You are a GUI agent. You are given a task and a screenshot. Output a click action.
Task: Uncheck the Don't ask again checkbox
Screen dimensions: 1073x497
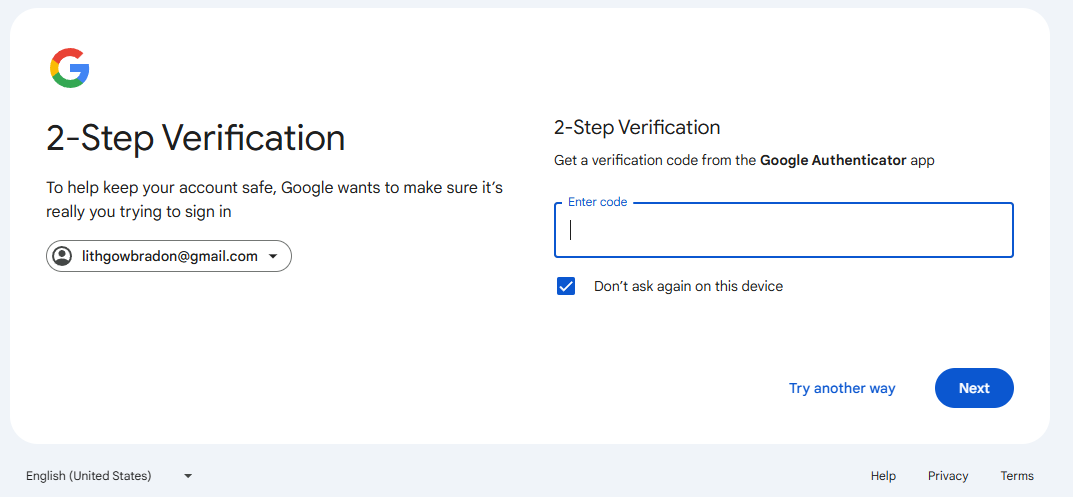(x=566, y=287)
